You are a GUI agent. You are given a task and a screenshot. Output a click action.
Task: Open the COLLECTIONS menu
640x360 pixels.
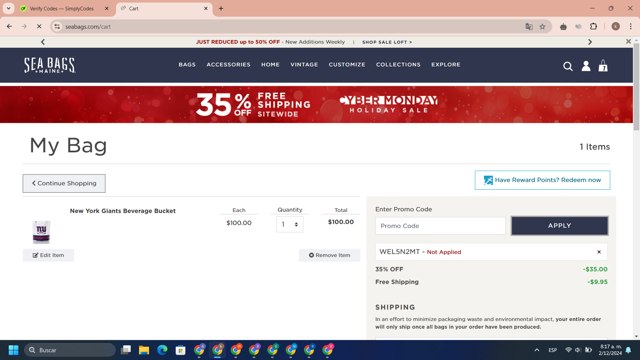pyautogui.click(x=398, y=64)
